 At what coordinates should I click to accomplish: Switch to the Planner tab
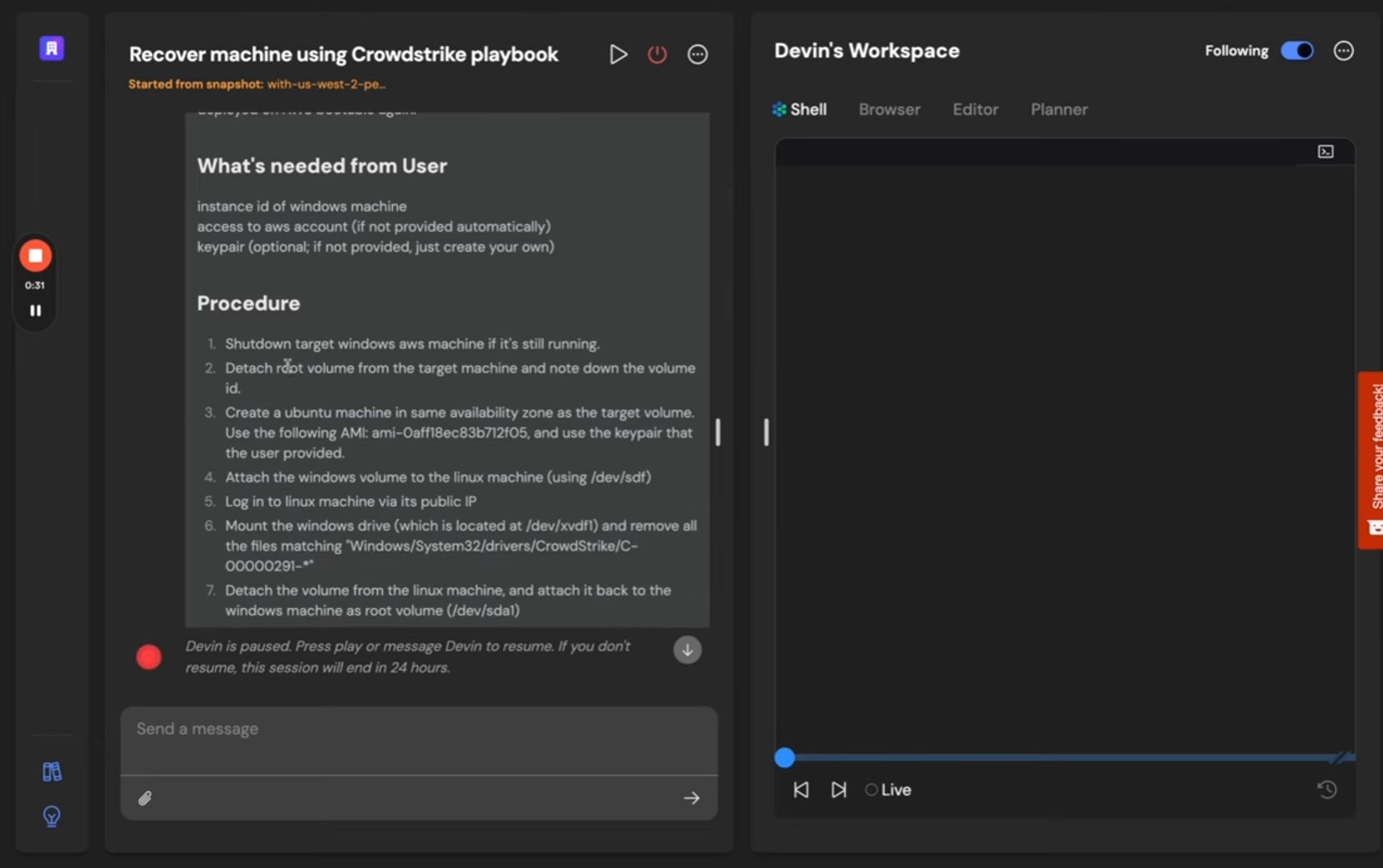pos(1059,110)
